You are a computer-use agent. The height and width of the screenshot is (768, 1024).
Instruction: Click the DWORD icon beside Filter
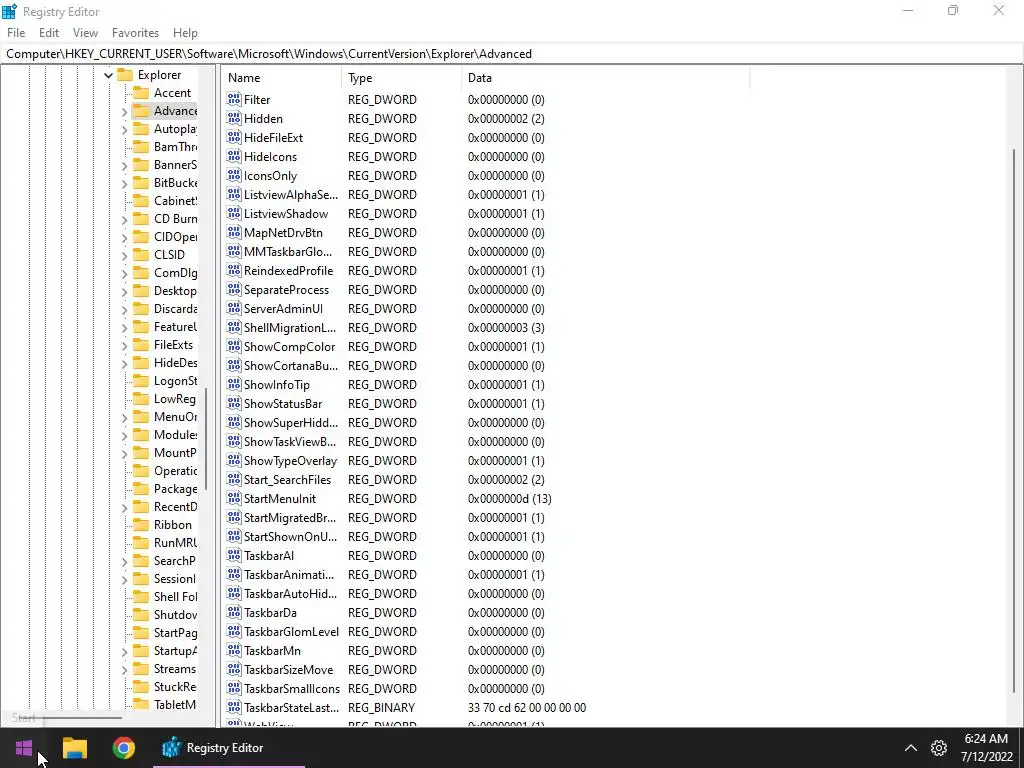(234, 99)
